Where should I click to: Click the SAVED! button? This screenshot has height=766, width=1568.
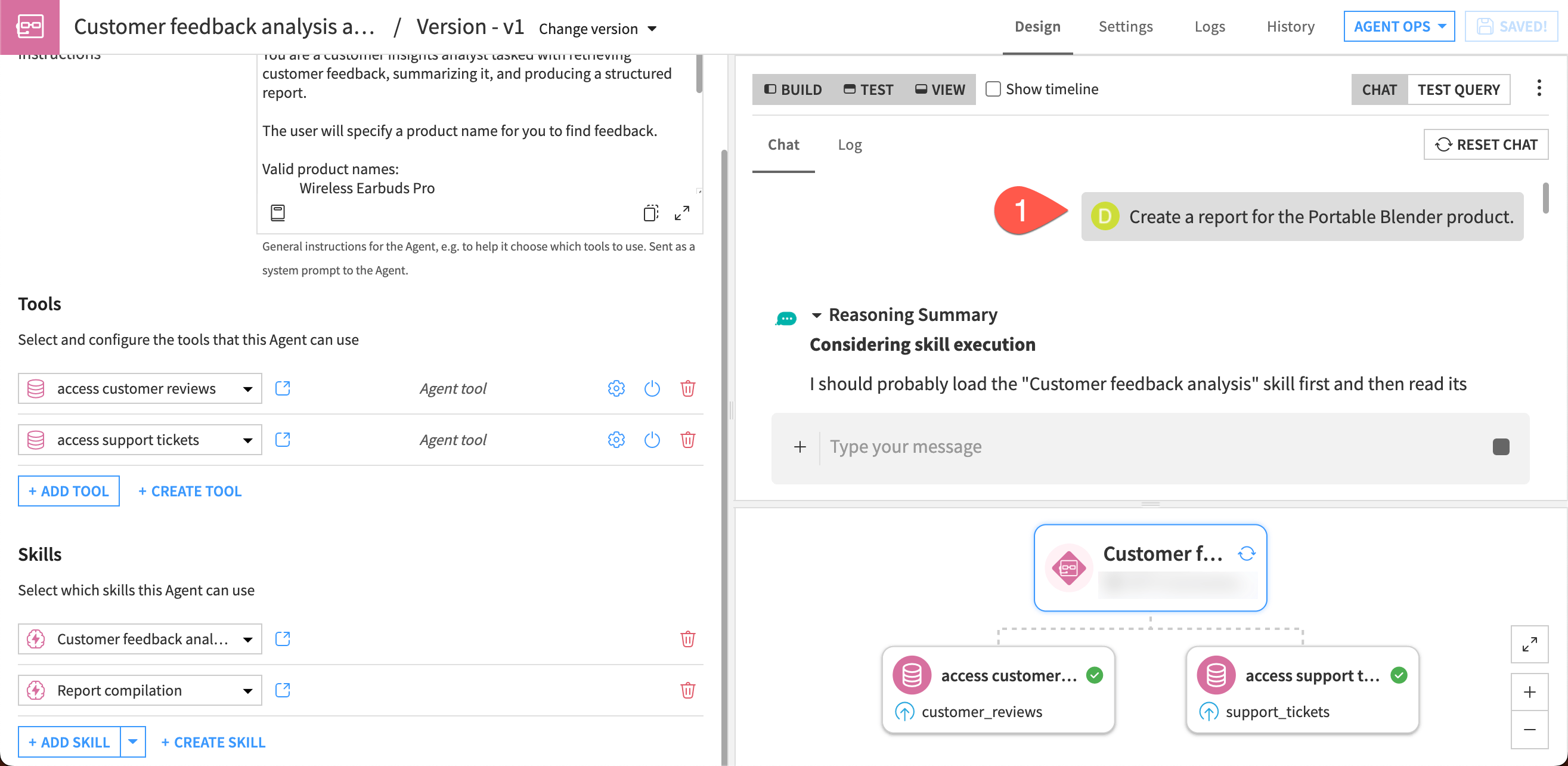[1511, 26]
